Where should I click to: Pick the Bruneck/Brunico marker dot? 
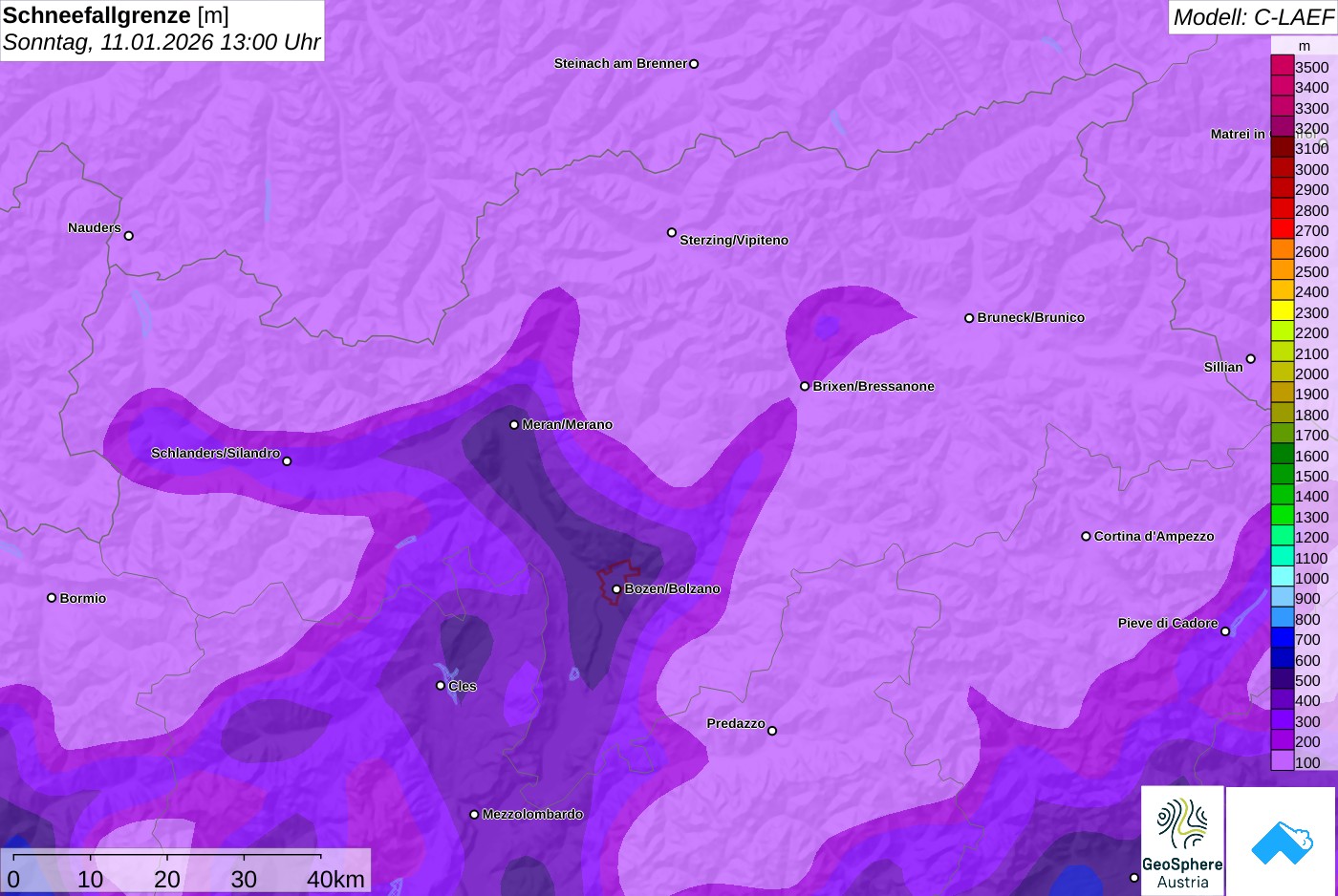969,318
